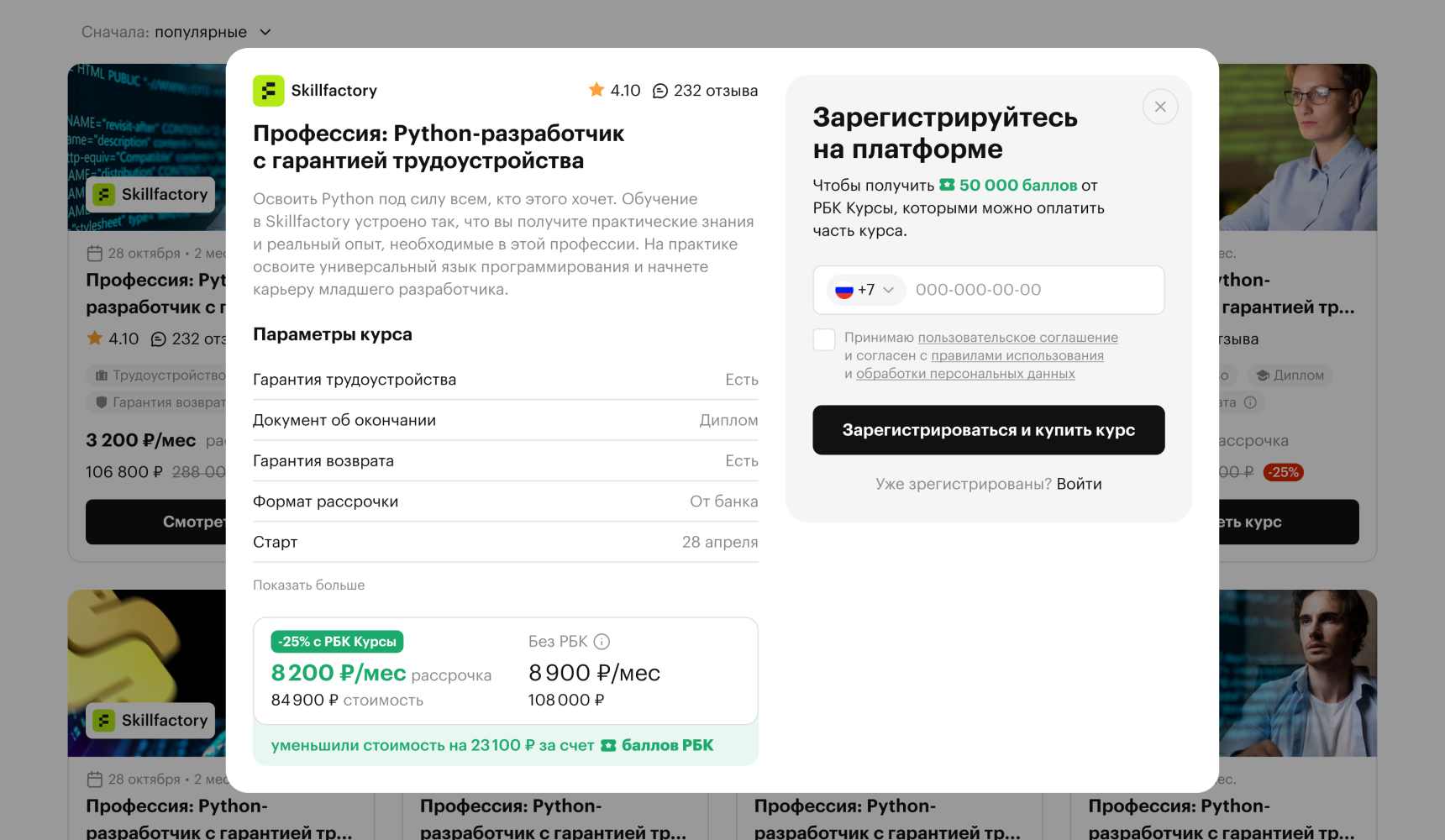Click Зарегистрироваться и купить курс button
Screen dimensions: 1445x840
point(989,430)
